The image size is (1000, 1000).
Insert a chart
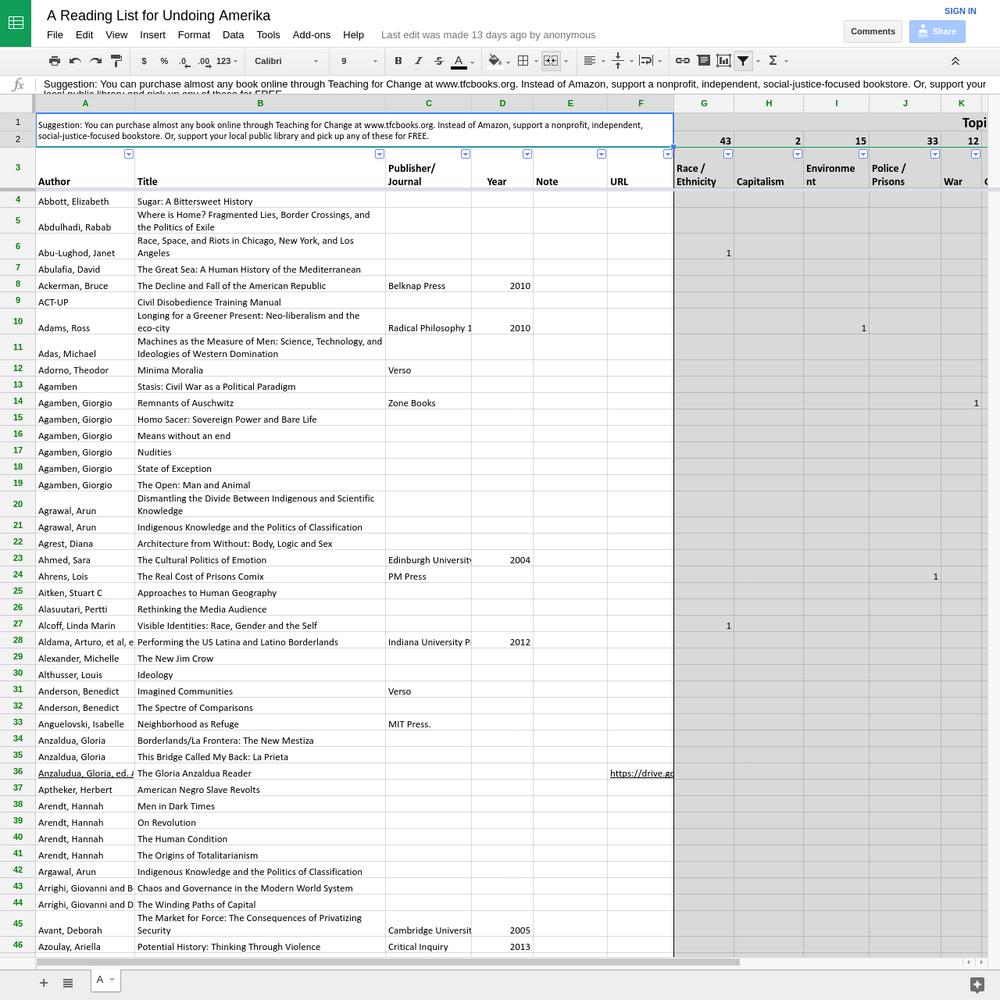point(723,61)
